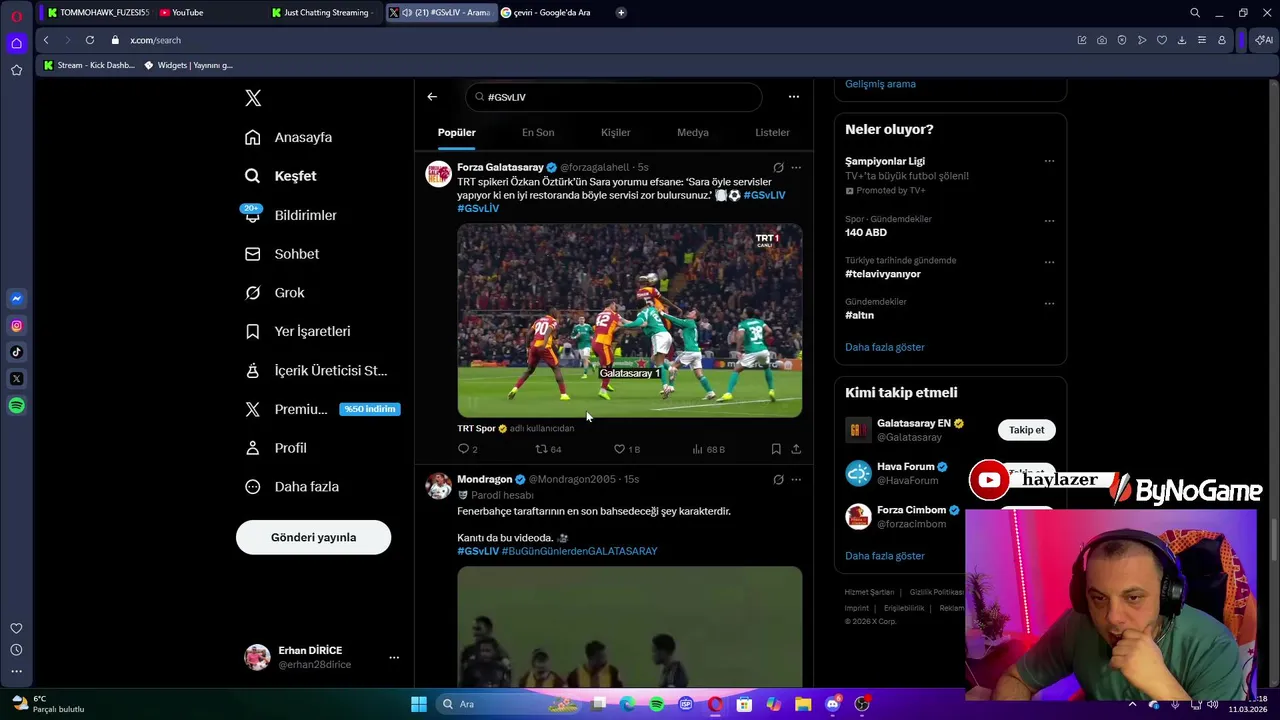View analytics of Forza Galatasaray post
1280x720 pixels.
coord(708,449)
